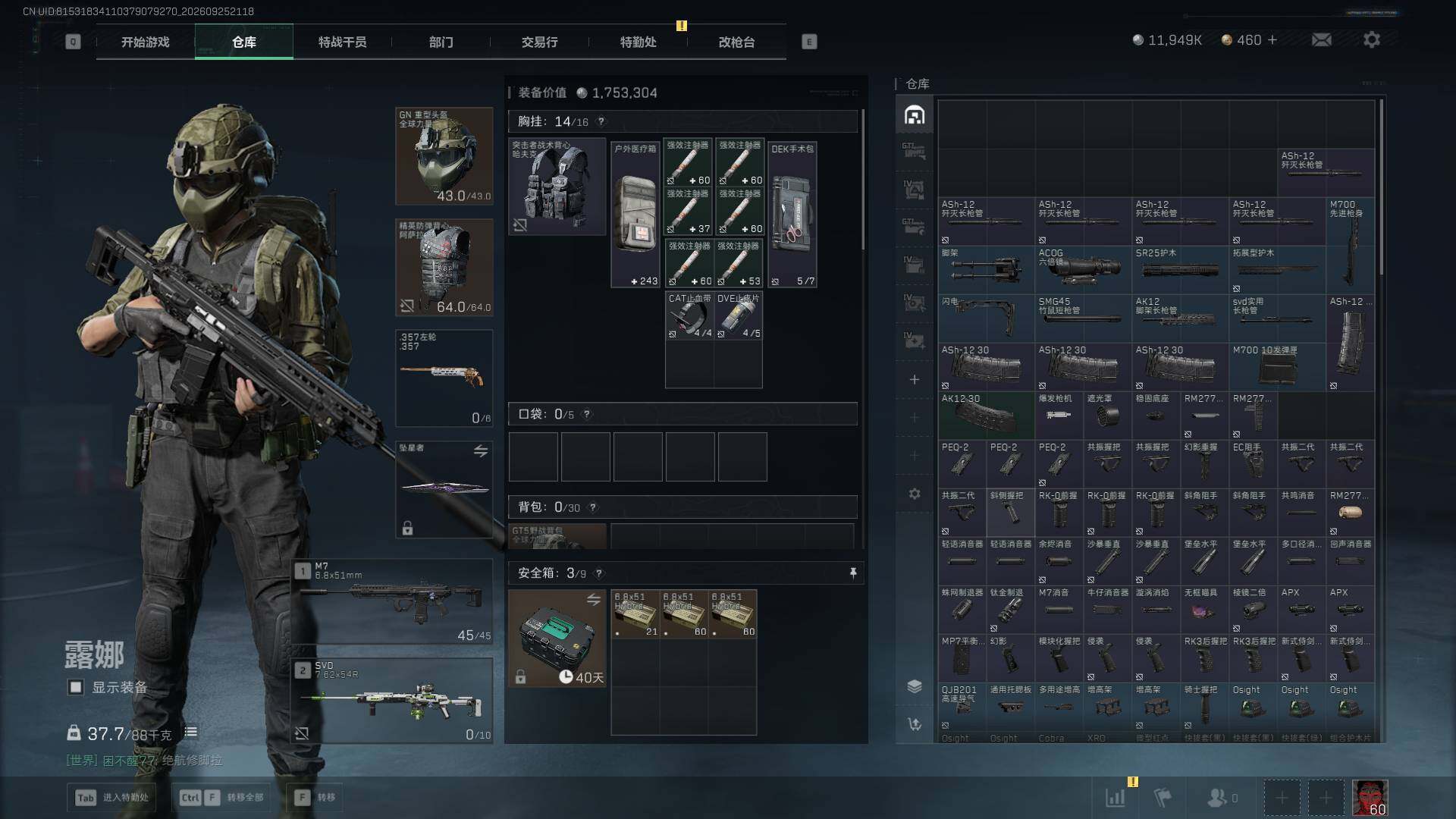Select the 遮光罩 item
This screenshot has width=1456, height=819.
[x=1108, y=416]
